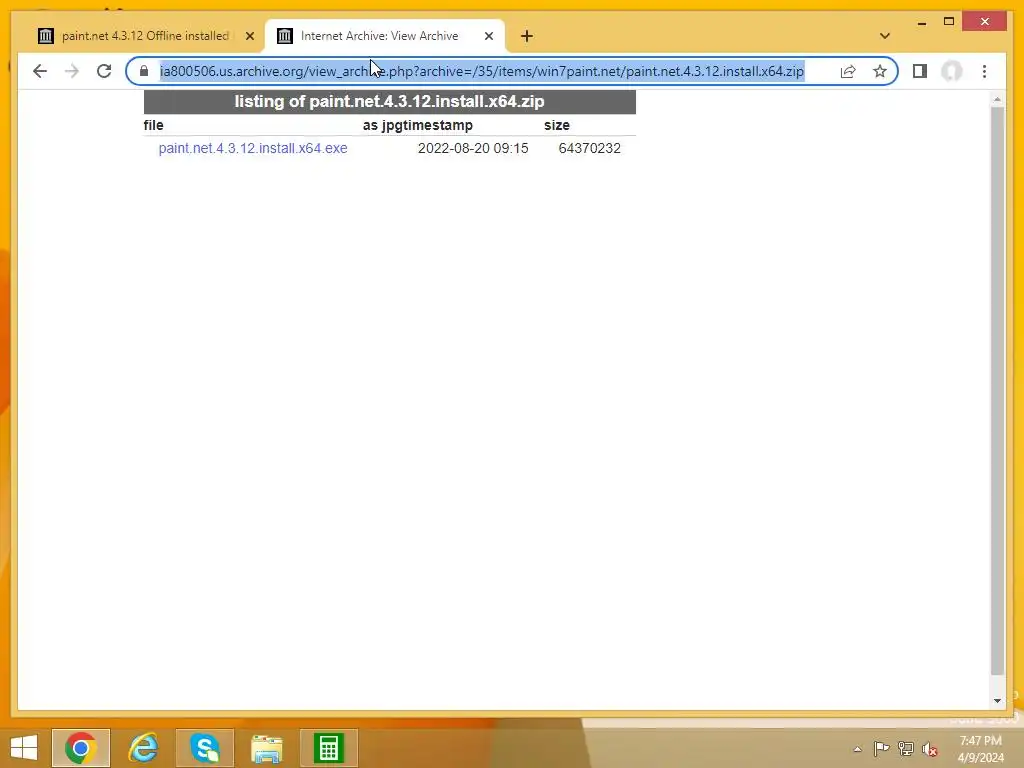Click the listing of paint.net.4.3.12.install.x64.zip heading

tap(389, 102)
